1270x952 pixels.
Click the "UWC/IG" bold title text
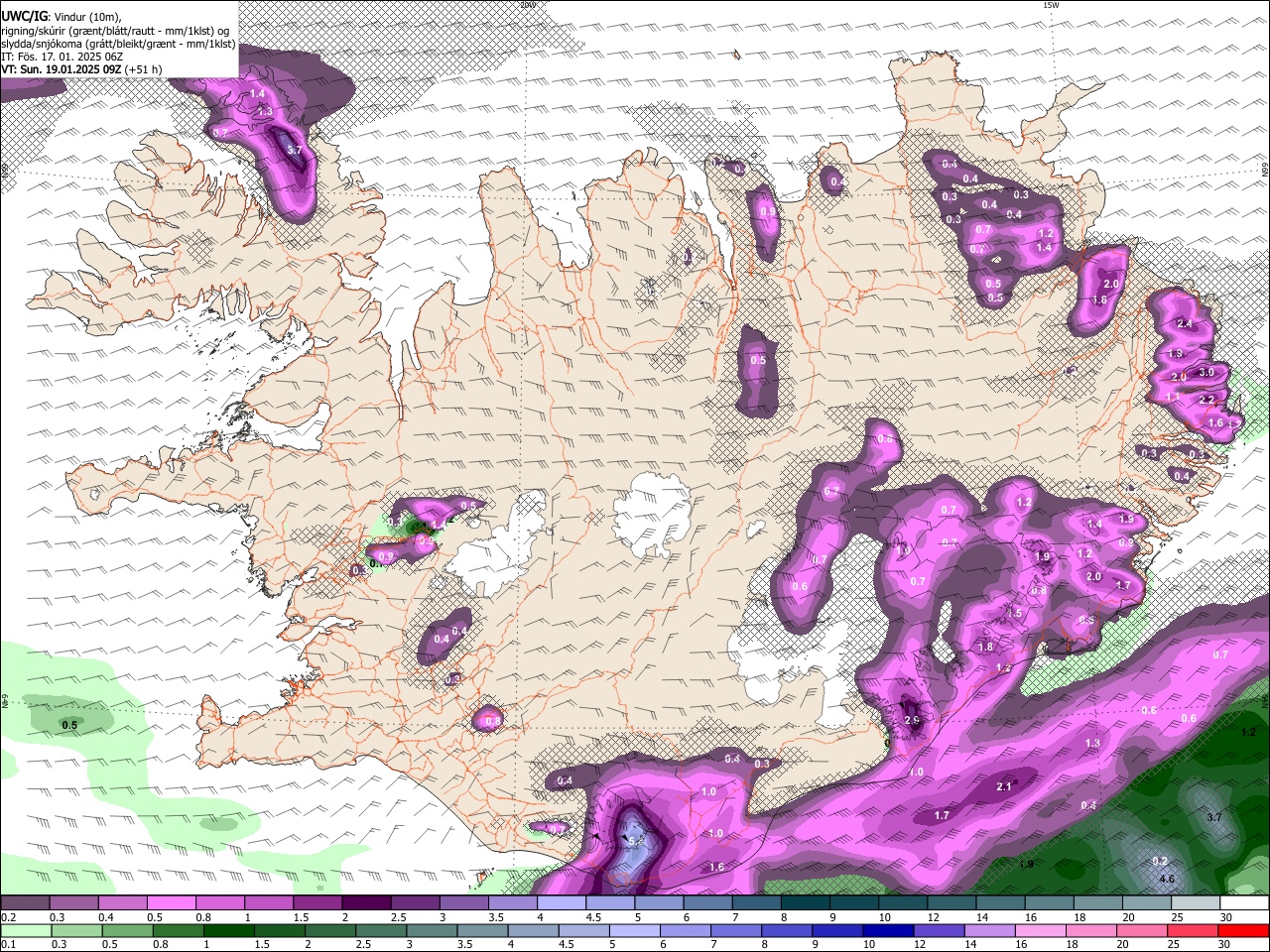click(24, 15)
